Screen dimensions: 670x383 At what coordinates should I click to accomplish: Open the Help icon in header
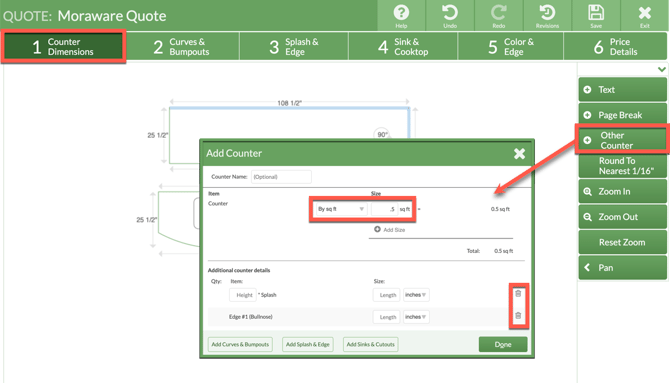[x=401, y=15]
